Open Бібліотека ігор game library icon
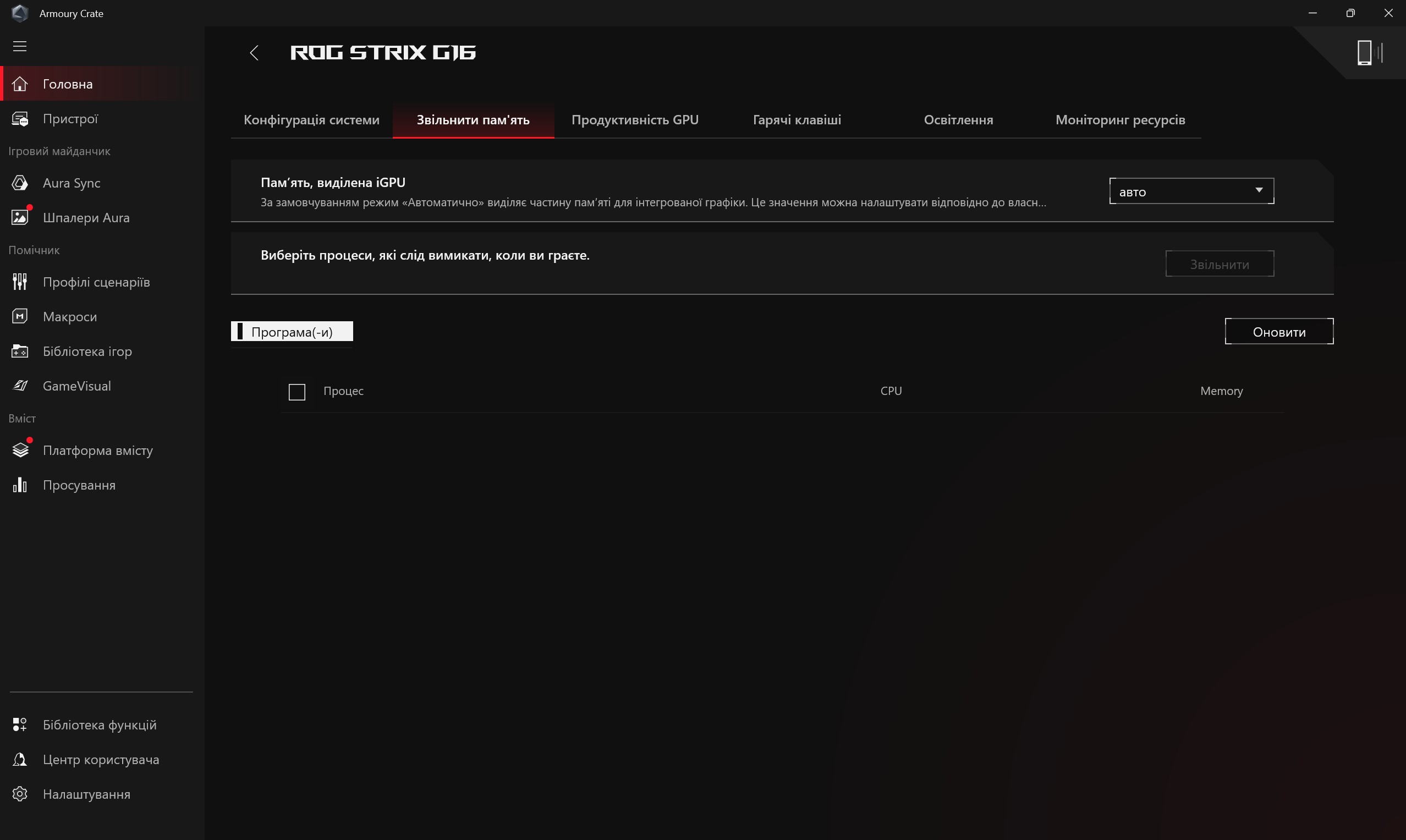This screenshot has height=840, width=1406. pyautogui.click(x=20, y=352)
